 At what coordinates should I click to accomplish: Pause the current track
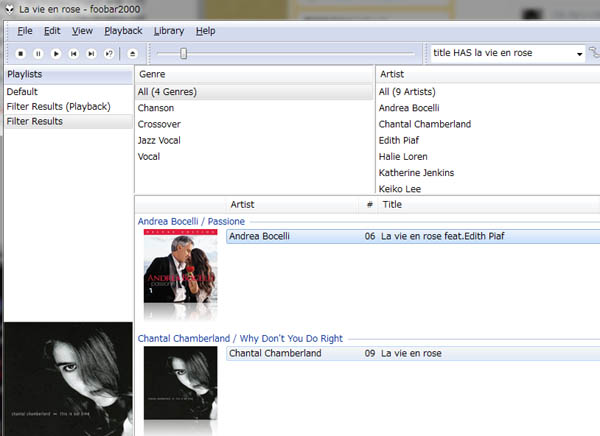(38, 54)
